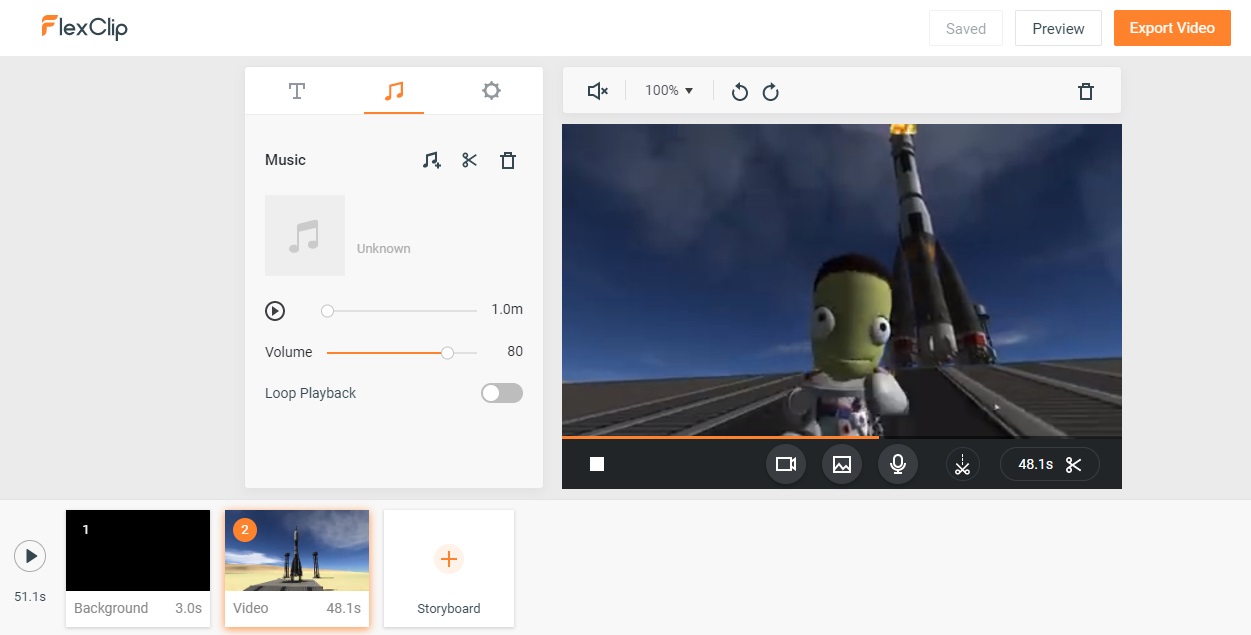Click the music playback position slider
Screen dimensions: 1251x635
(402, 311)
